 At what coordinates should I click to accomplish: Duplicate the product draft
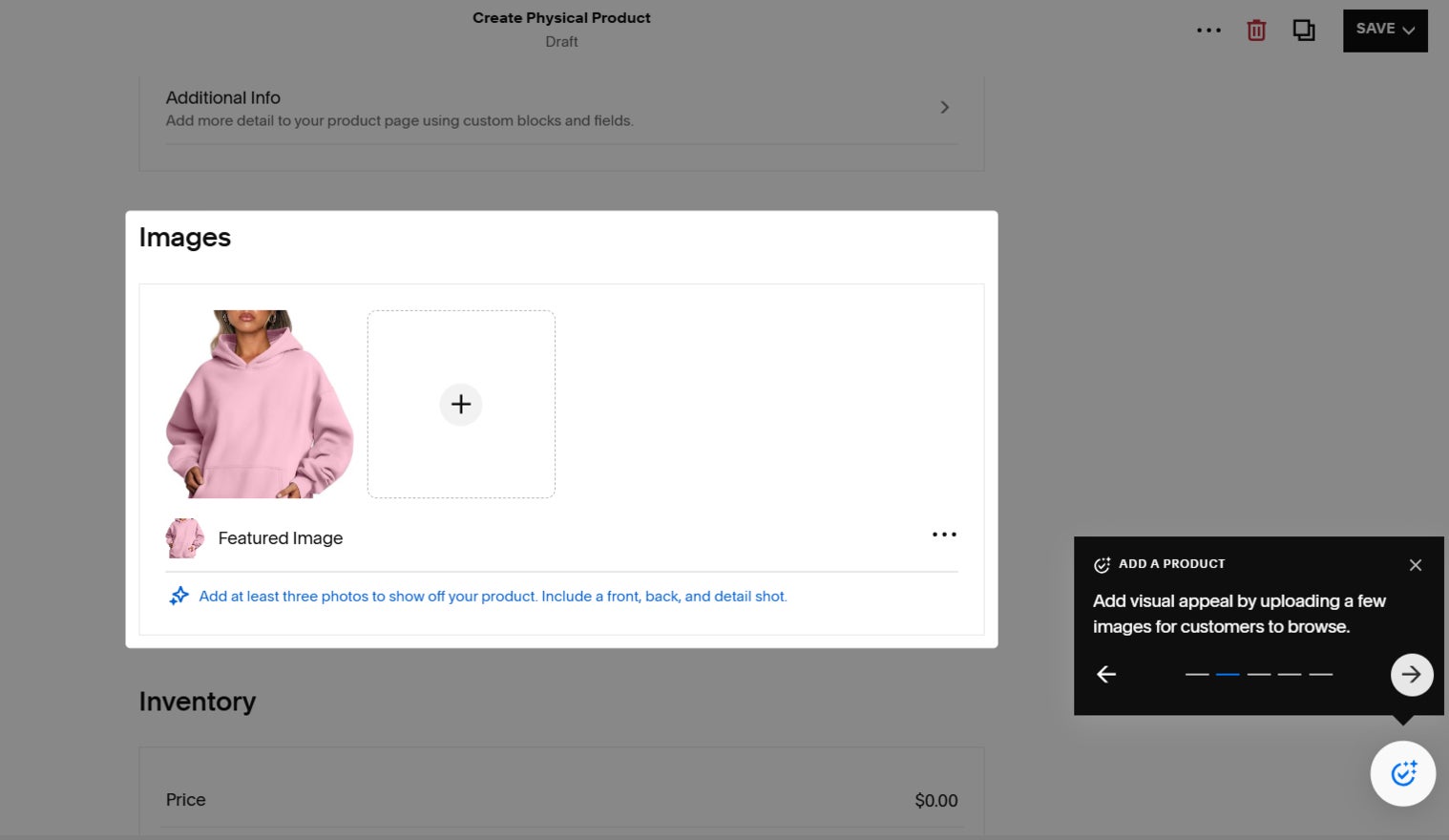[1304, 30]
